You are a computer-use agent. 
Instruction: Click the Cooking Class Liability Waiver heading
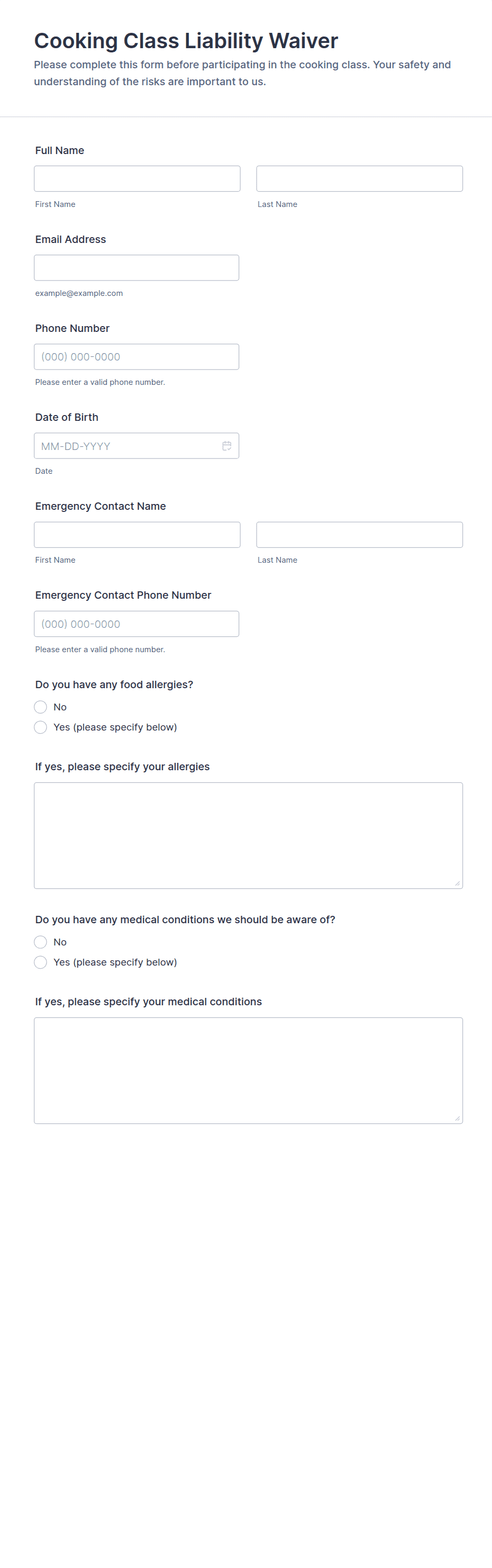pyautogui.click(x=186, y=41)
